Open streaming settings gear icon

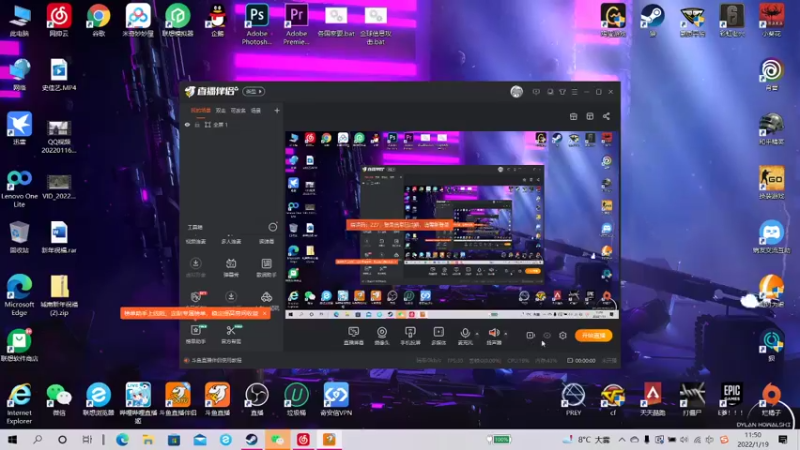coord(563,335)
